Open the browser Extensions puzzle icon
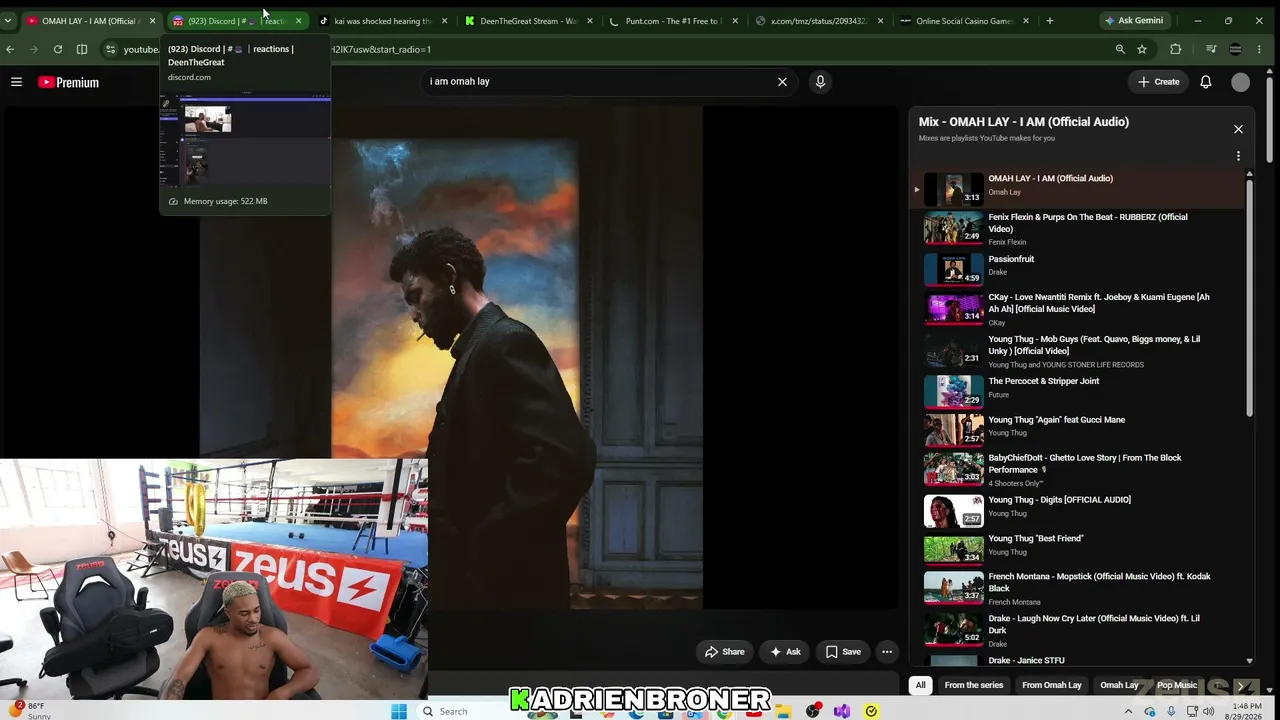The image size is (1280, 720). [1176, 49]
